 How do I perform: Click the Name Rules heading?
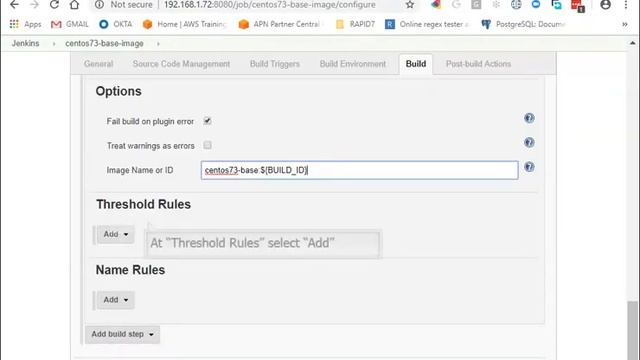(130, 270)
